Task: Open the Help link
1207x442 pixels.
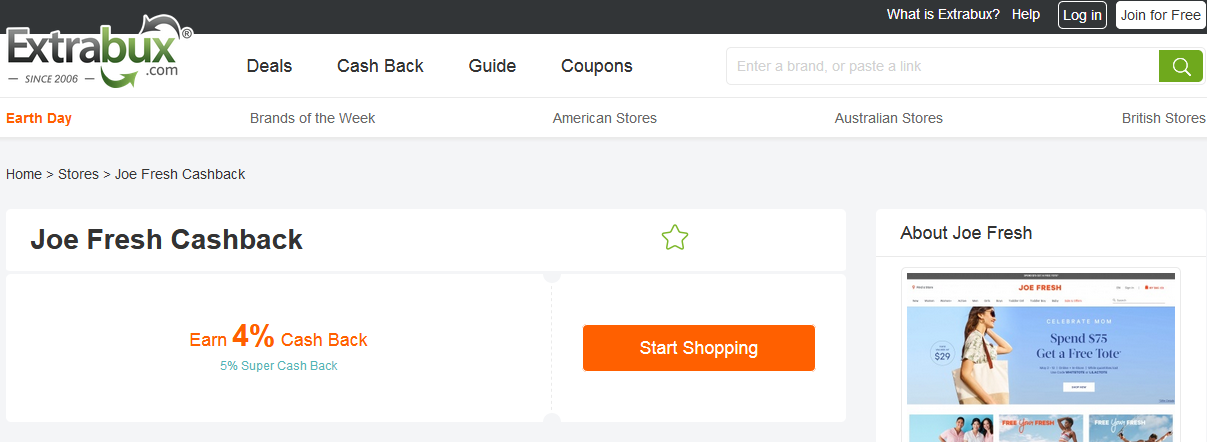Action: point(1026,14)
